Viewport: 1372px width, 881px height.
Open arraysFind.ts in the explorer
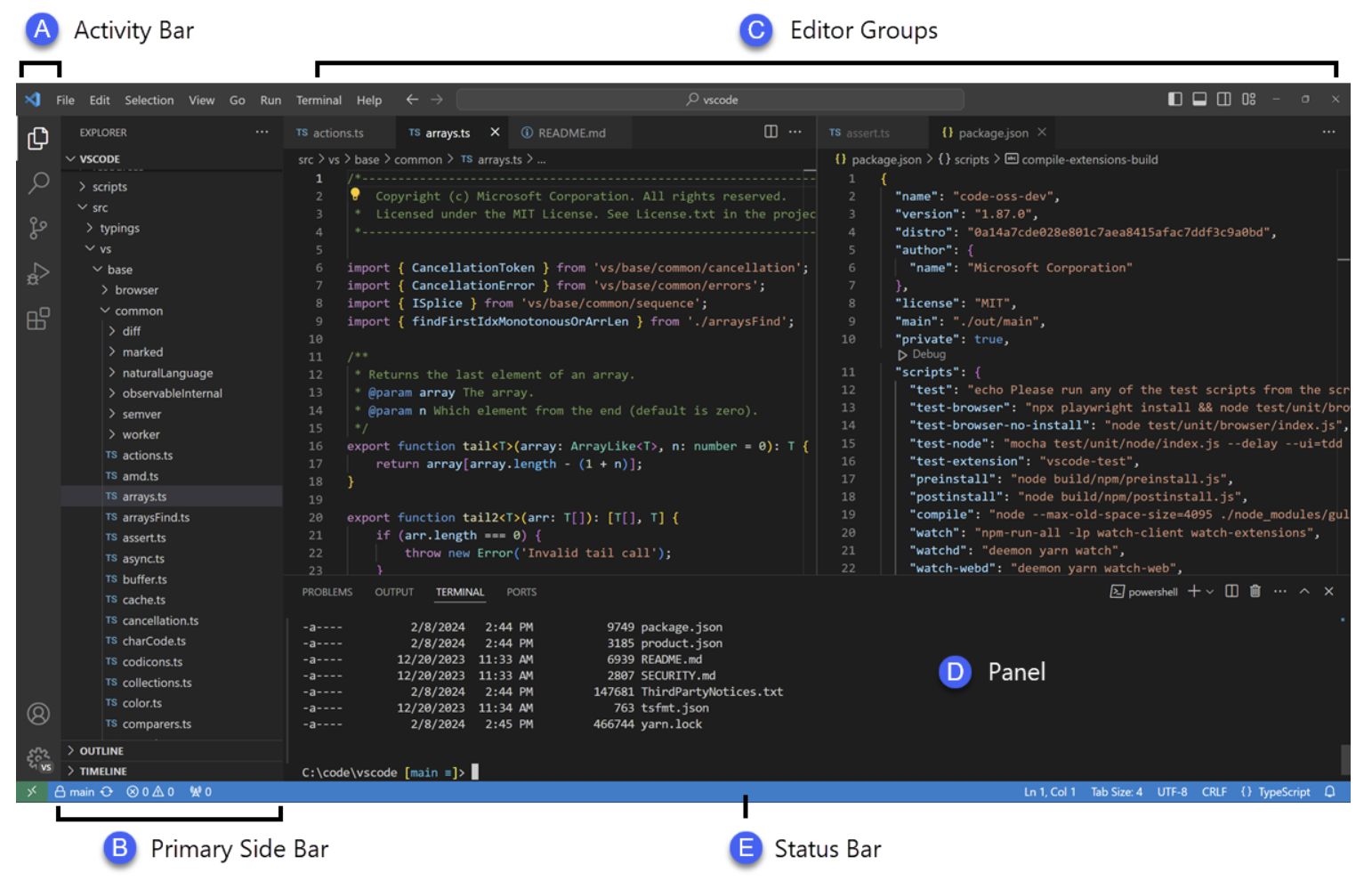(172, 517)
